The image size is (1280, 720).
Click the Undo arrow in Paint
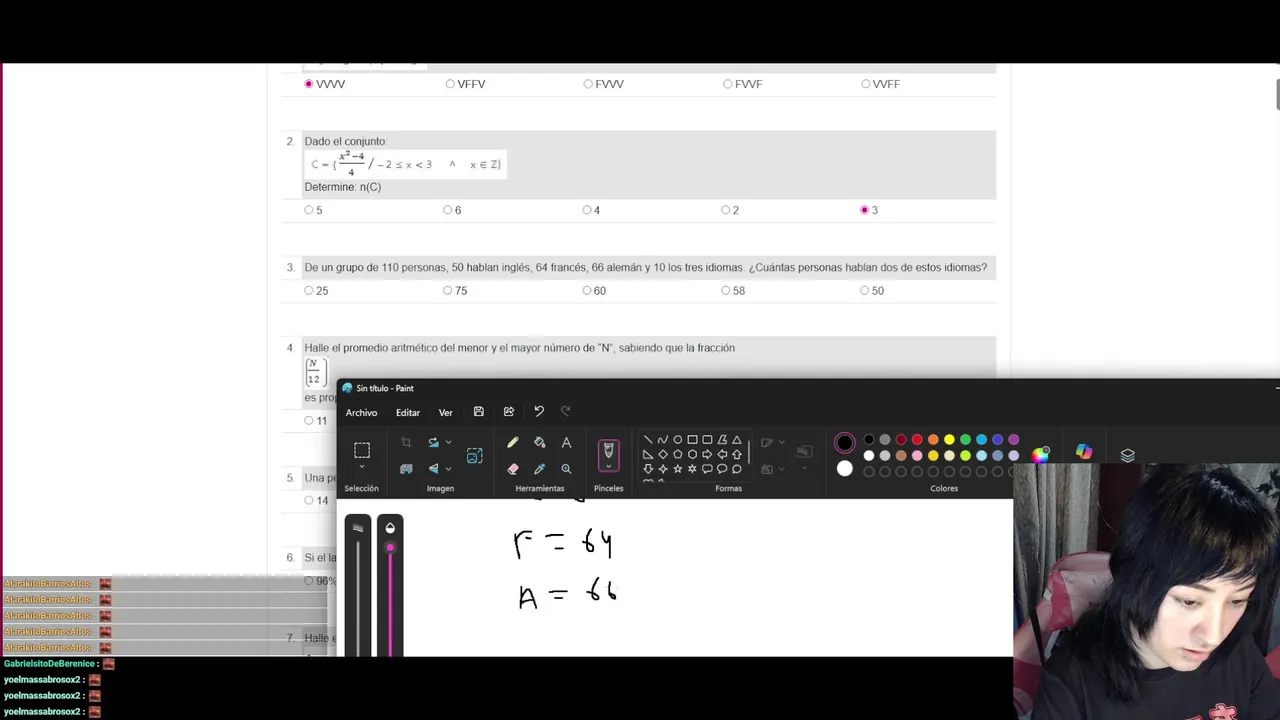click(539, 411)
